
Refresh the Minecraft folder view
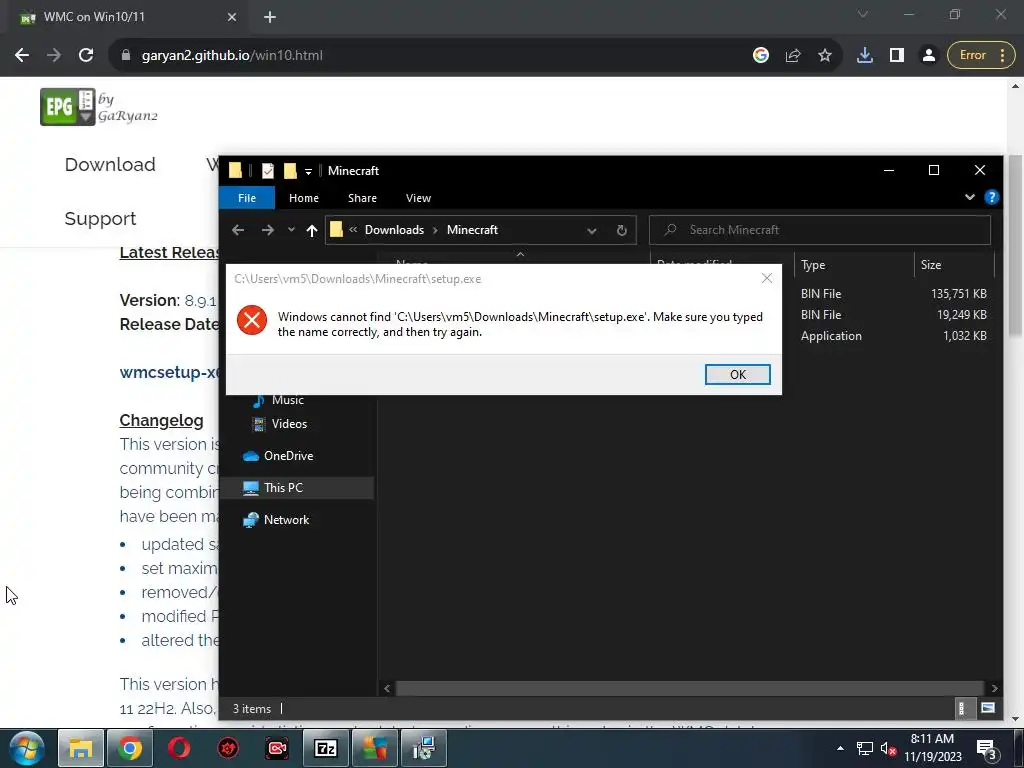pos(622,231)
